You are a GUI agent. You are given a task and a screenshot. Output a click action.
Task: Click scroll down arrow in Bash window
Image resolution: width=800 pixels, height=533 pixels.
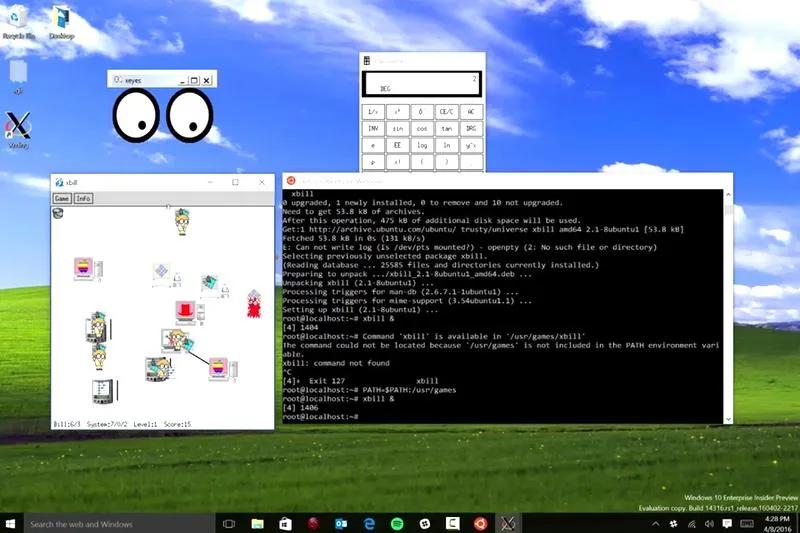(x=728, y=419)
